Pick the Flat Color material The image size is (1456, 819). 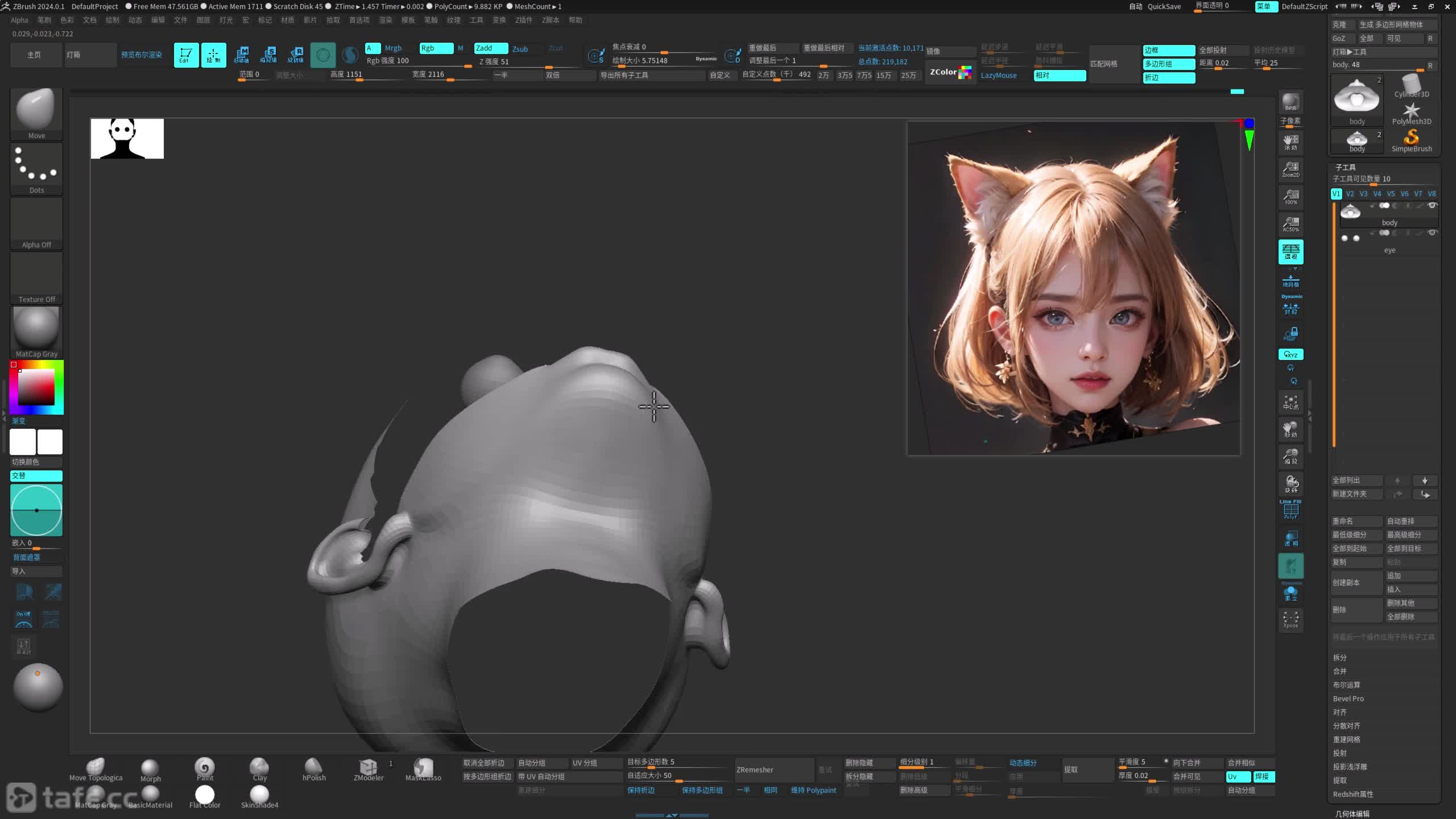tap(205, 797)
